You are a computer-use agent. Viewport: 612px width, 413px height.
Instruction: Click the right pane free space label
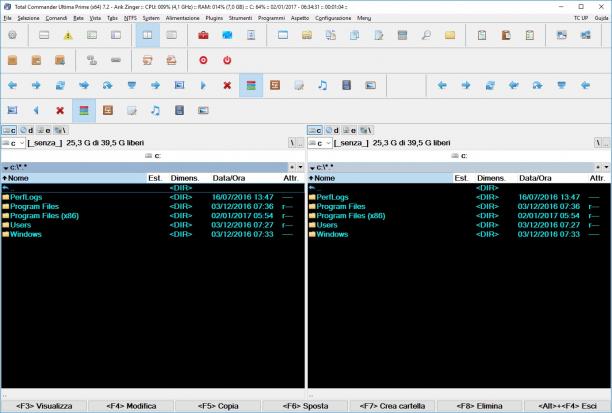click(x=392, y=143)
